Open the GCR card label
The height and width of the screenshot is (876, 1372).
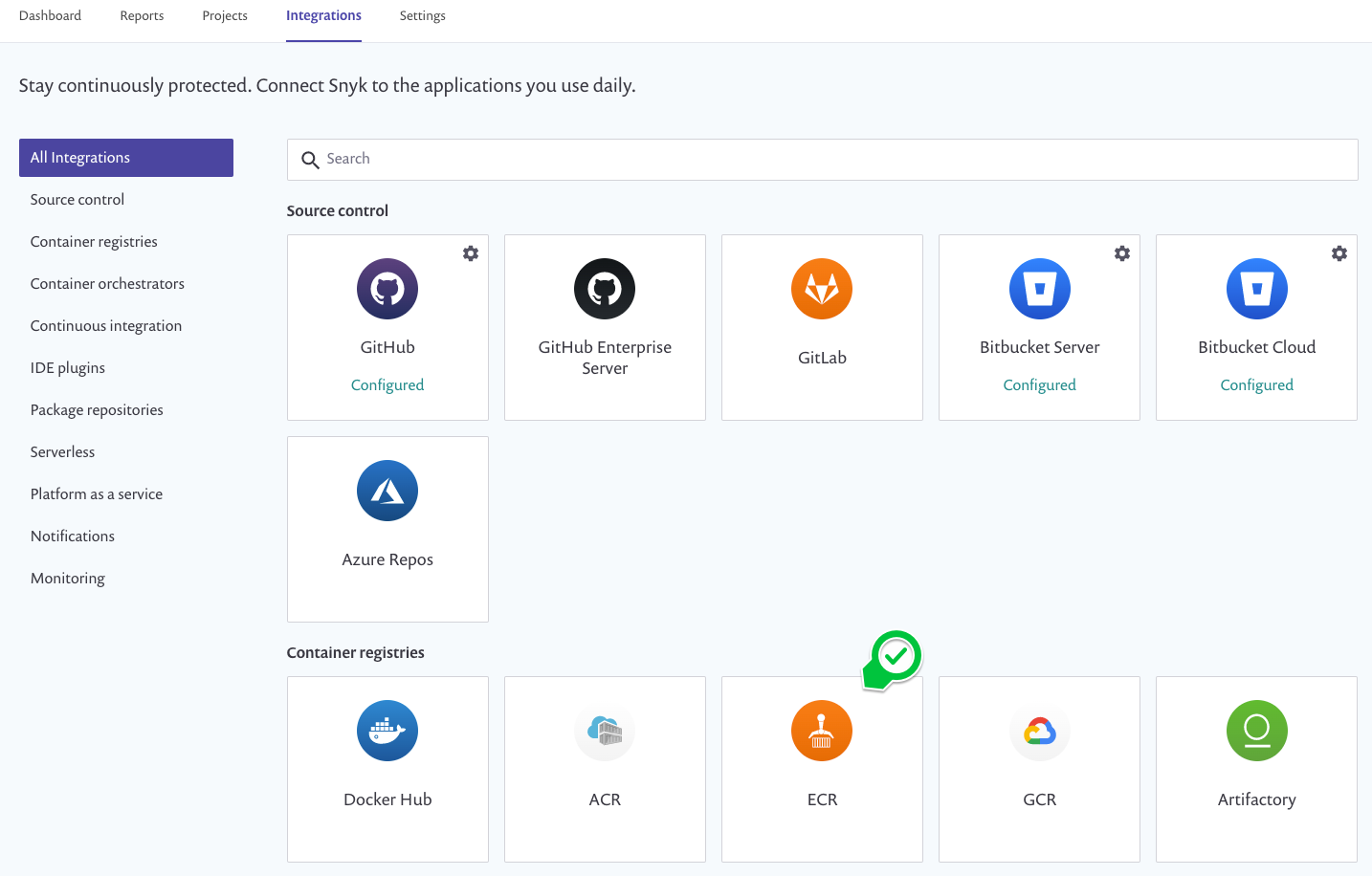[1040, 799]
